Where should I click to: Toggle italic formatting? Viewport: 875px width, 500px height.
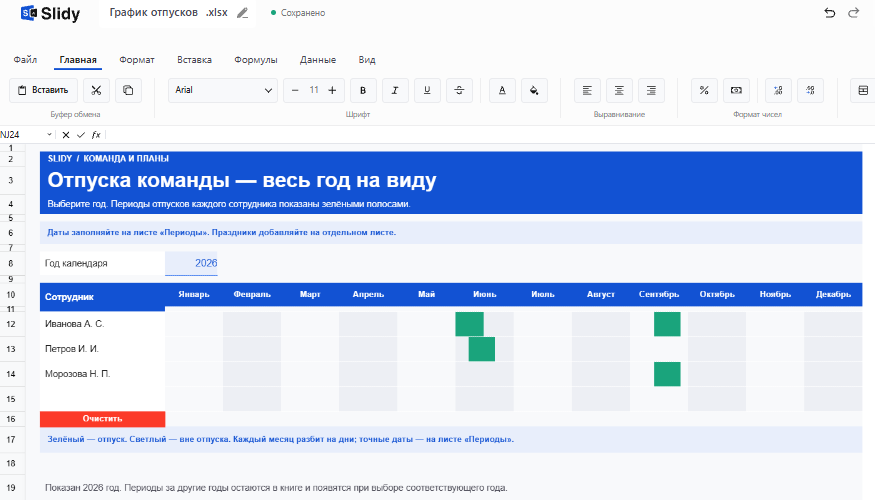(x=395, y=90)
